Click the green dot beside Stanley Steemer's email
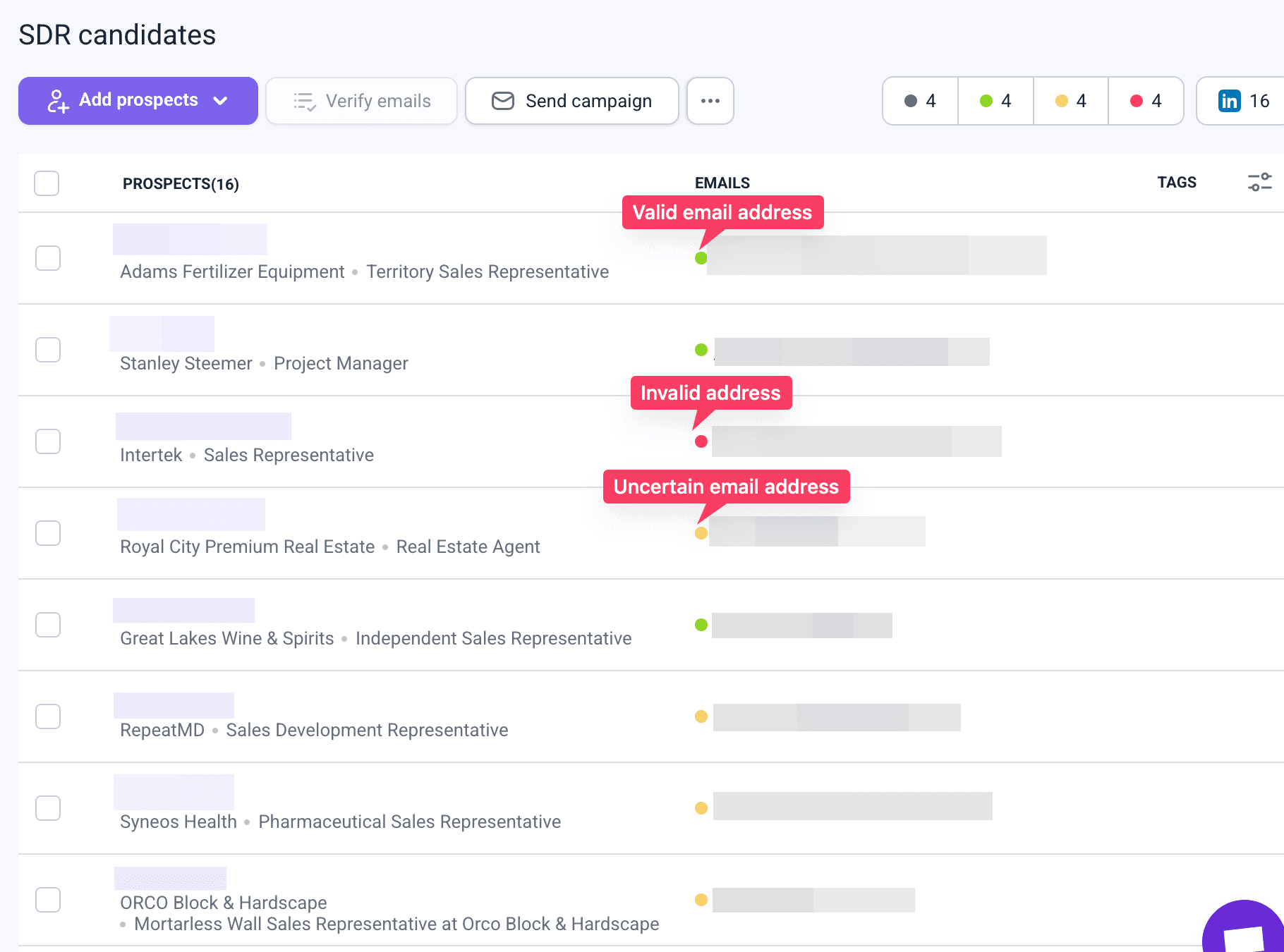1284x952 pixels. click(x=701, y=350)
